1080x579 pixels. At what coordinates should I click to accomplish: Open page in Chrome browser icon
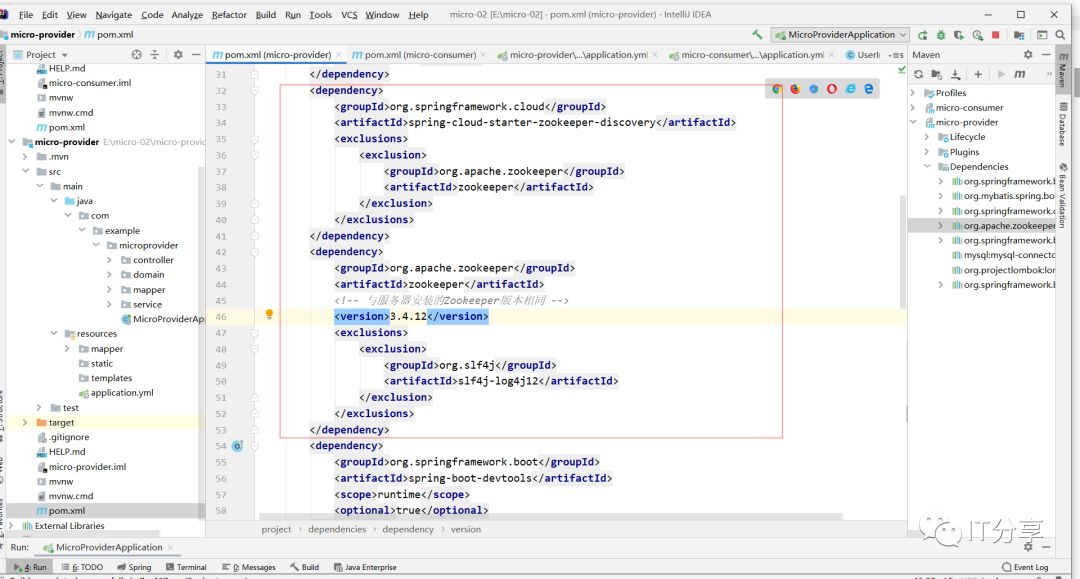pos(777,89)
